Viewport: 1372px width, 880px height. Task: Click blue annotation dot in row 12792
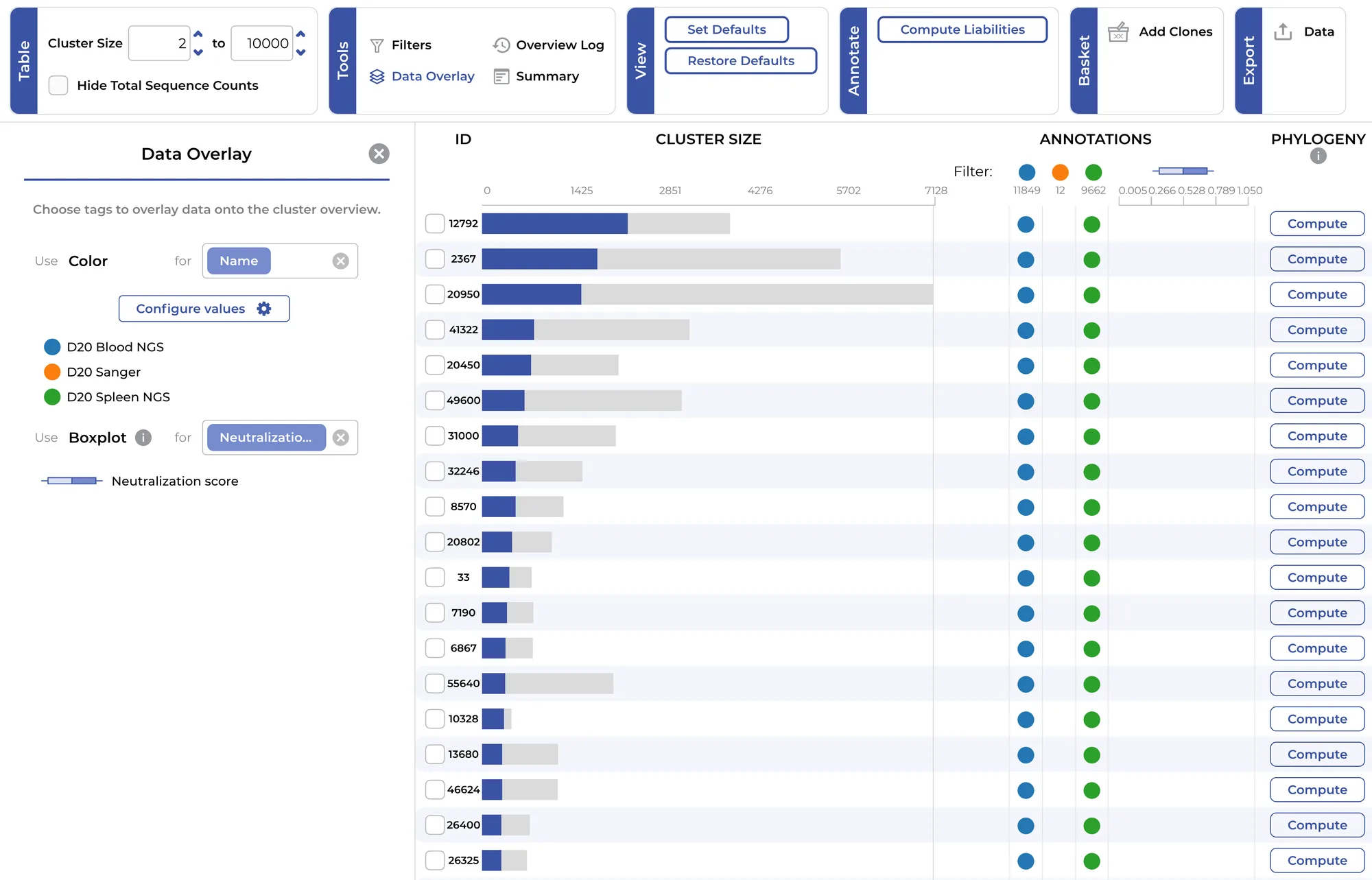click(x=1026, y=224)
